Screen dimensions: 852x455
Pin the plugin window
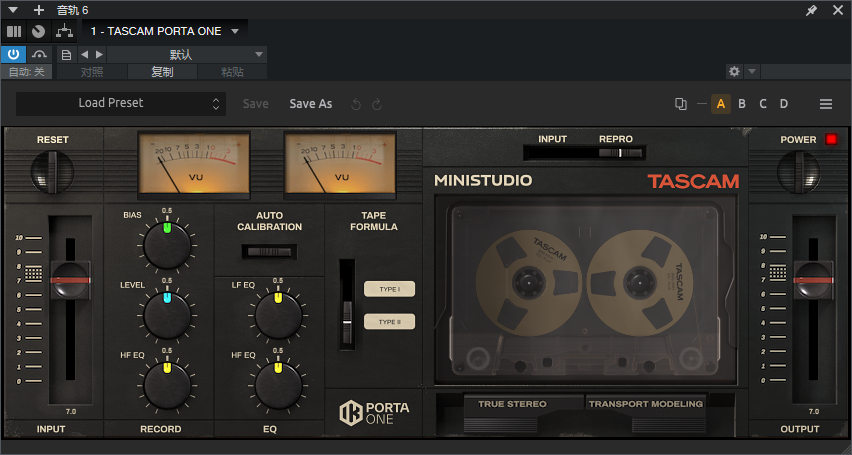(x=811, y=10)
